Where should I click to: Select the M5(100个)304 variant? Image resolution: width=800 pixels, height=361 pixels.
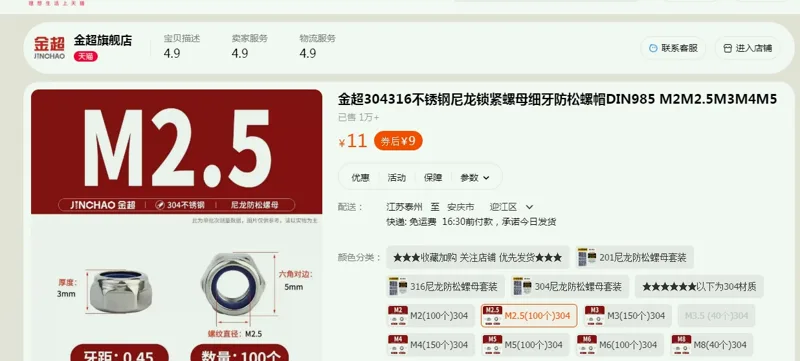(525, 345)
